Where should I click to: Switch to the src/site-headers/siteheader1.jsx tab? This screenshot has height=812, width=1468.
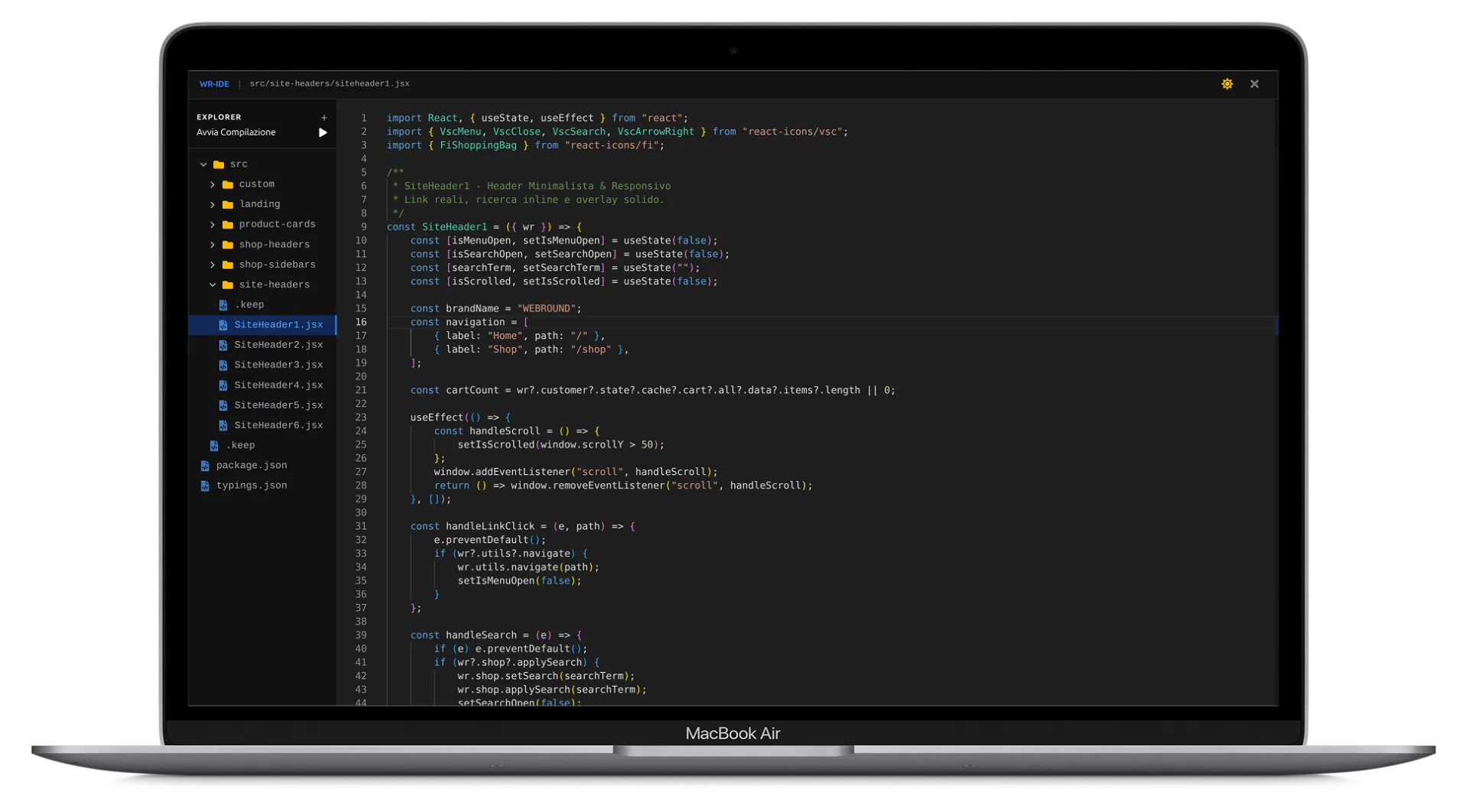click(330, 83)
